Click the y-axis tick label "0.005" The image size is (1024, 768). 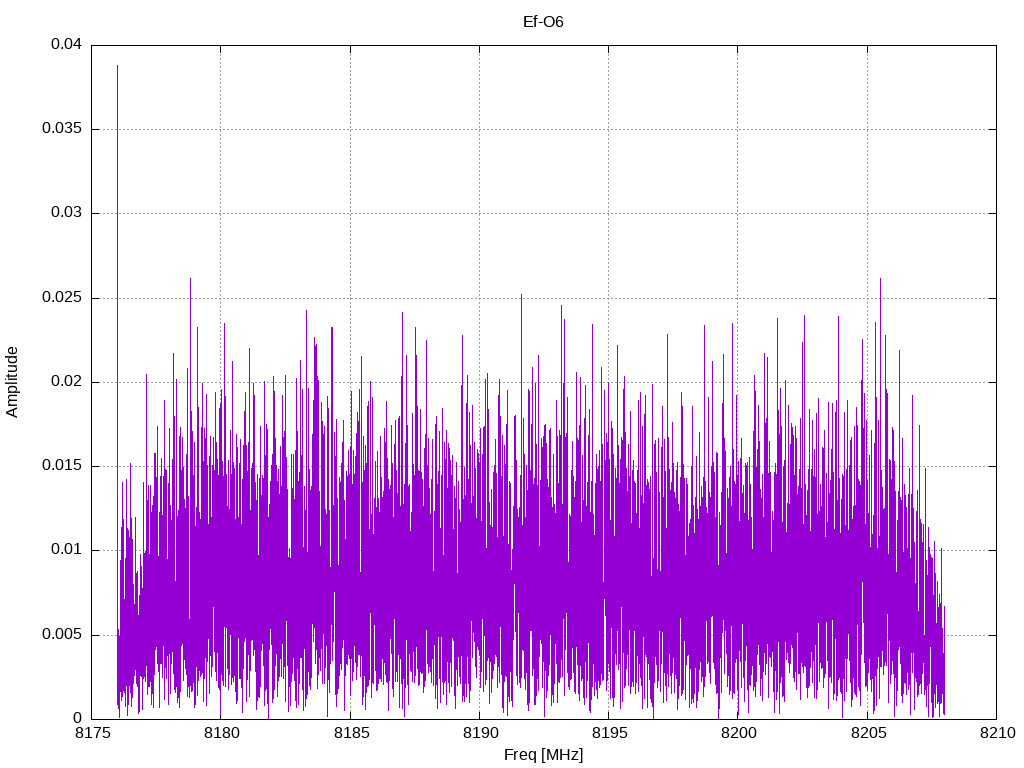(x=62, y=635)
